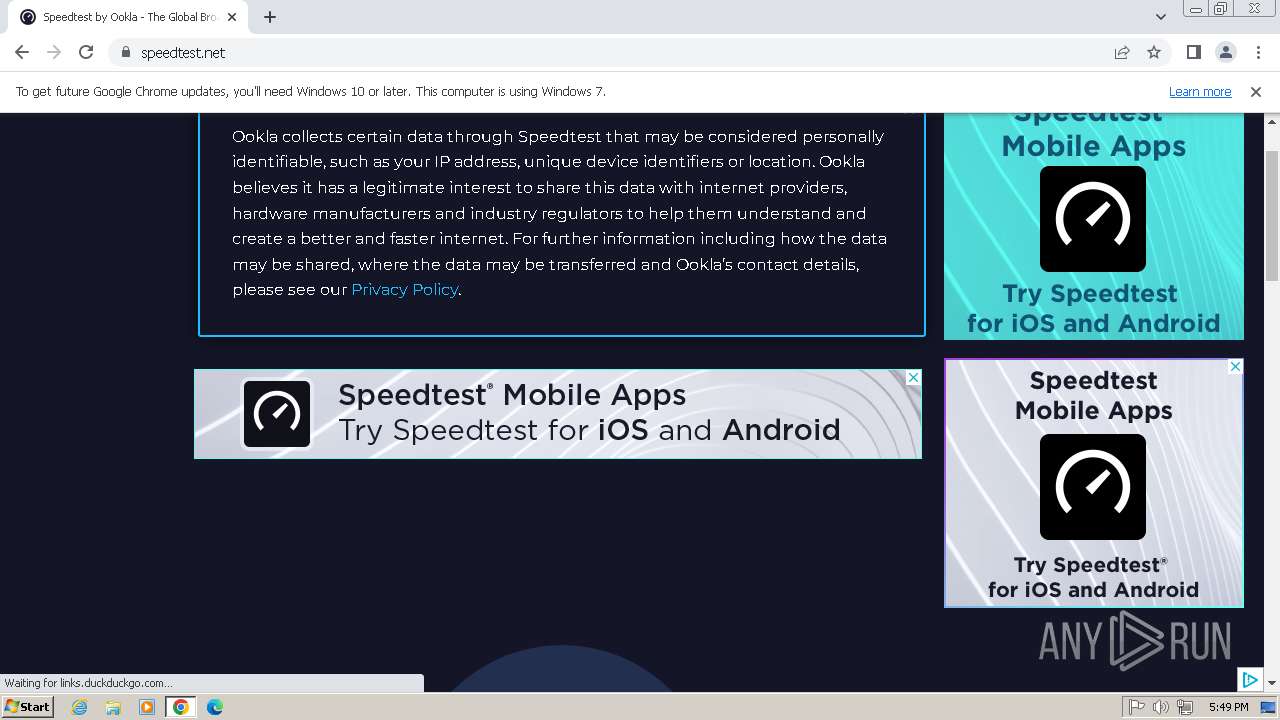Open the Privacy Policy link
The height and width of the screenshot is (720, 1280).
404,289
